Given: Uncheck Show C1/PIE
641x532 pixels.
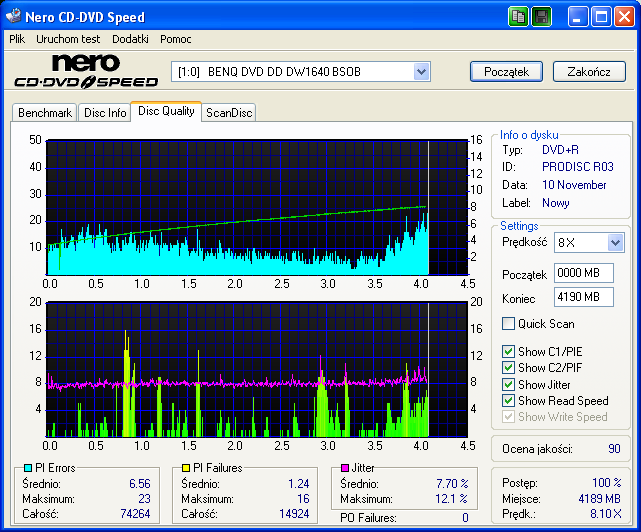Looking at the screenshot, I should coord(508,351).
